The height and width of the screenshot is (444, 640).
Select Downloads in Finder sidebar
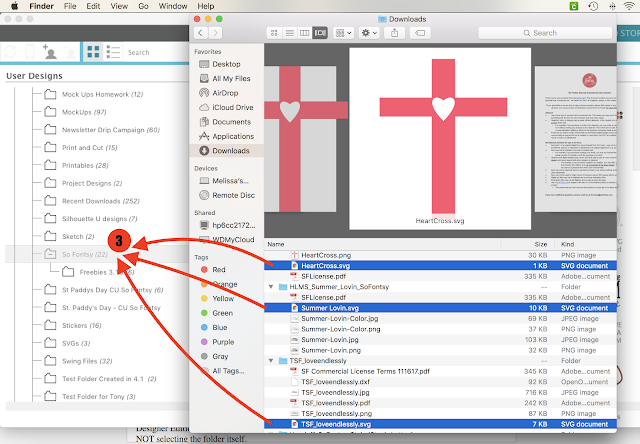coord(227,151)
